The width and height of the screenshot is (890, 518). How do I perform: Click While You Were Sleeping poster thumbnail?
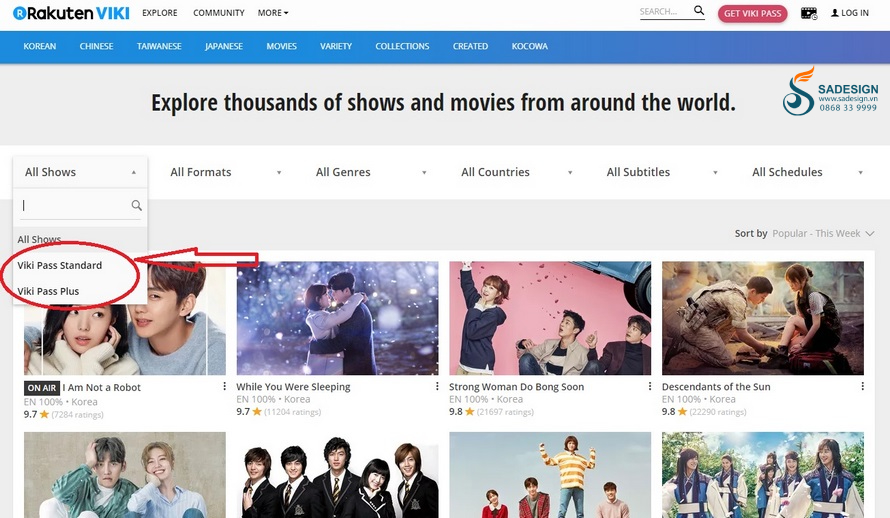tap(337, 318)
